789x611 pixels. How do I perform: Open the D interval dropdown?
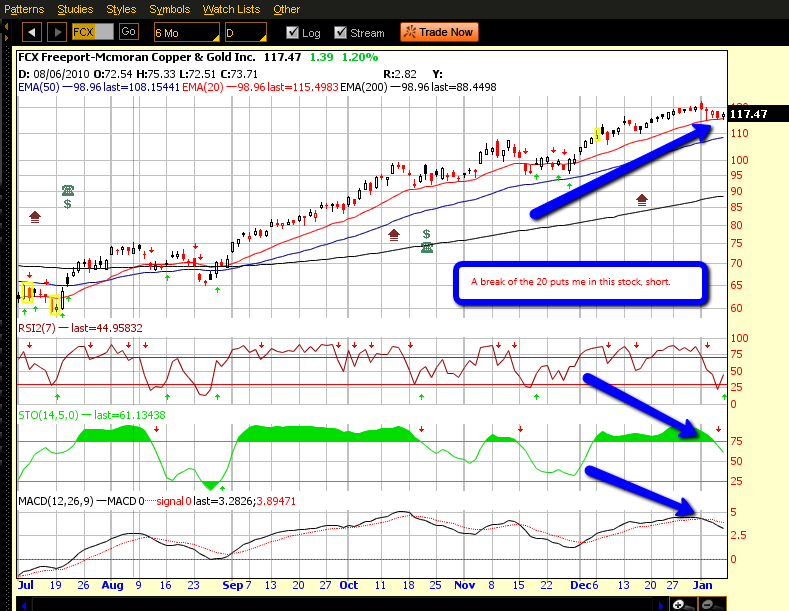[x=246, y=32]
